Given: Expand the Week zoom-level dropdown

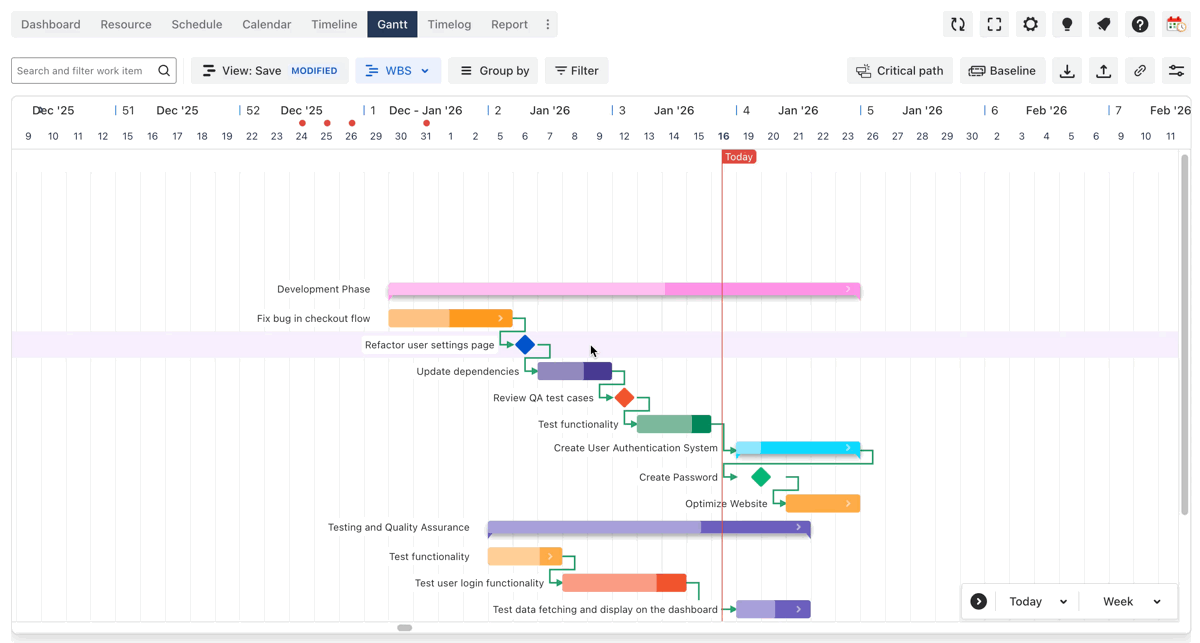Looking at the screenshot, I should (1131, 602).
